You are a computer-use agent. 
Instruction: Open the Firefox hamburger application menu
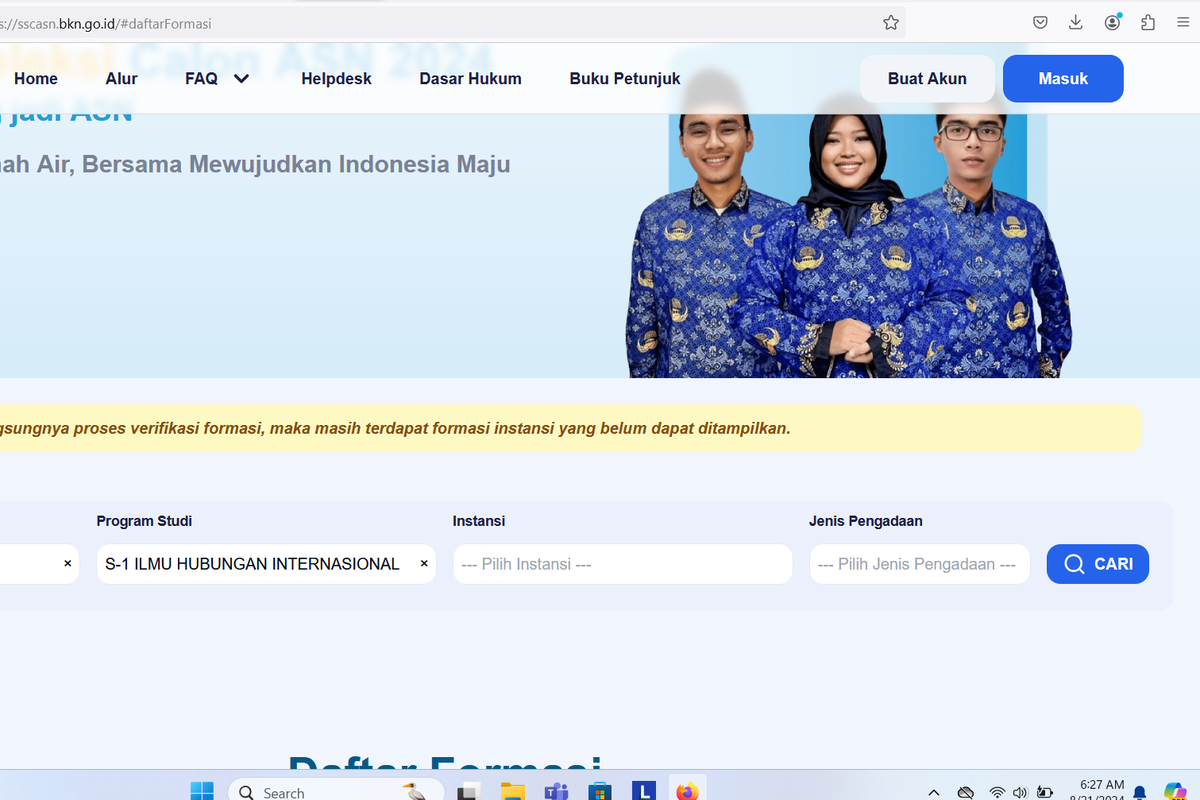pos(1184,23)
